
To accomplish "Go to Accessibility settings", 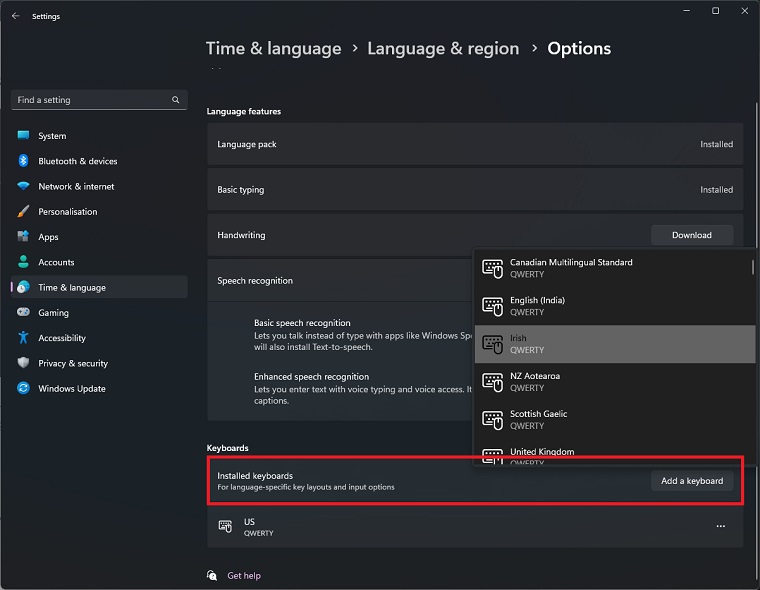I will [x=99, y=338].
